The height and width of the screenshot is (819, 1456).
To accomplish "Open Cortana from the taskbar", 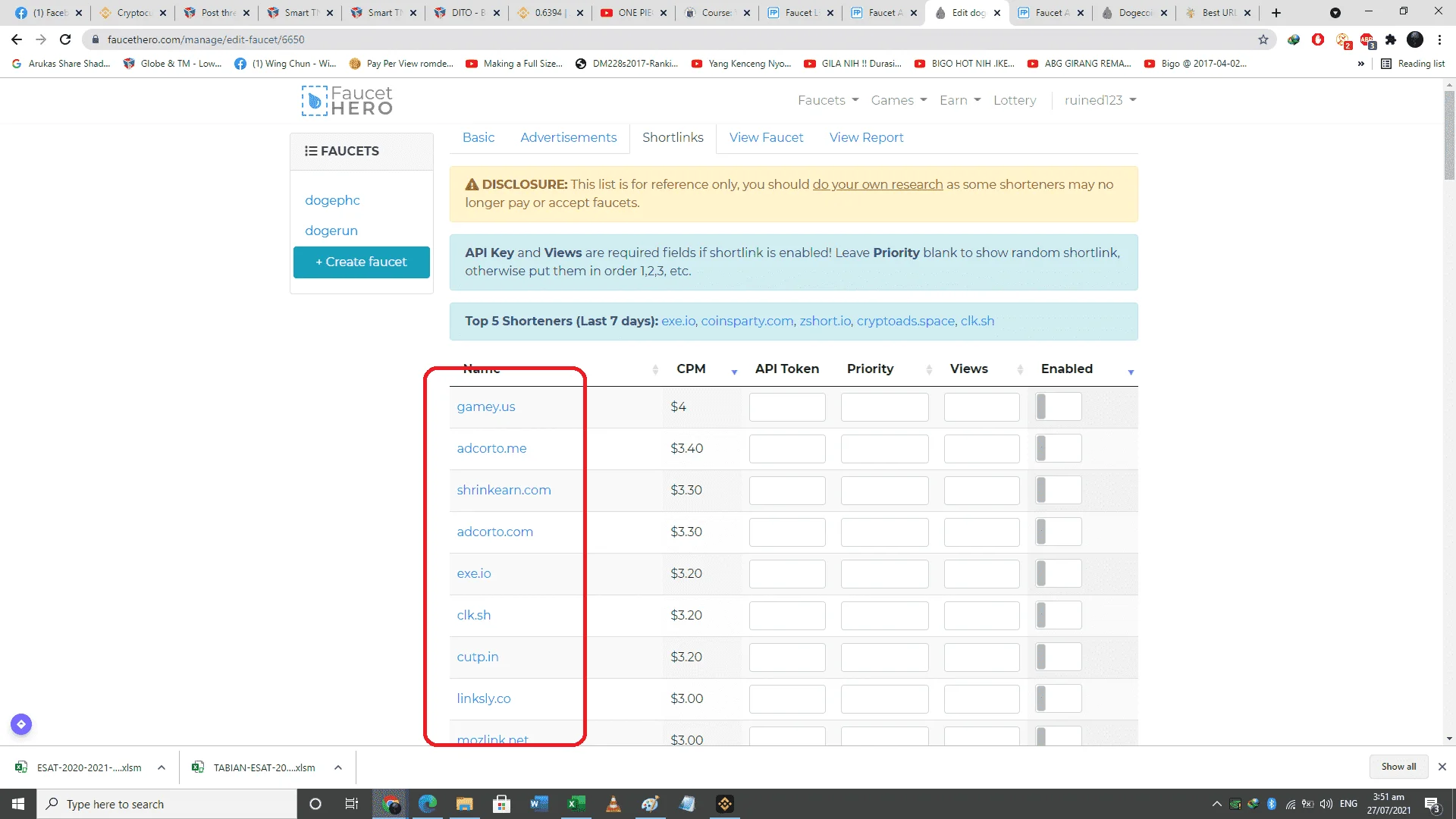I will pyautogui.click(x=315, y=804).
